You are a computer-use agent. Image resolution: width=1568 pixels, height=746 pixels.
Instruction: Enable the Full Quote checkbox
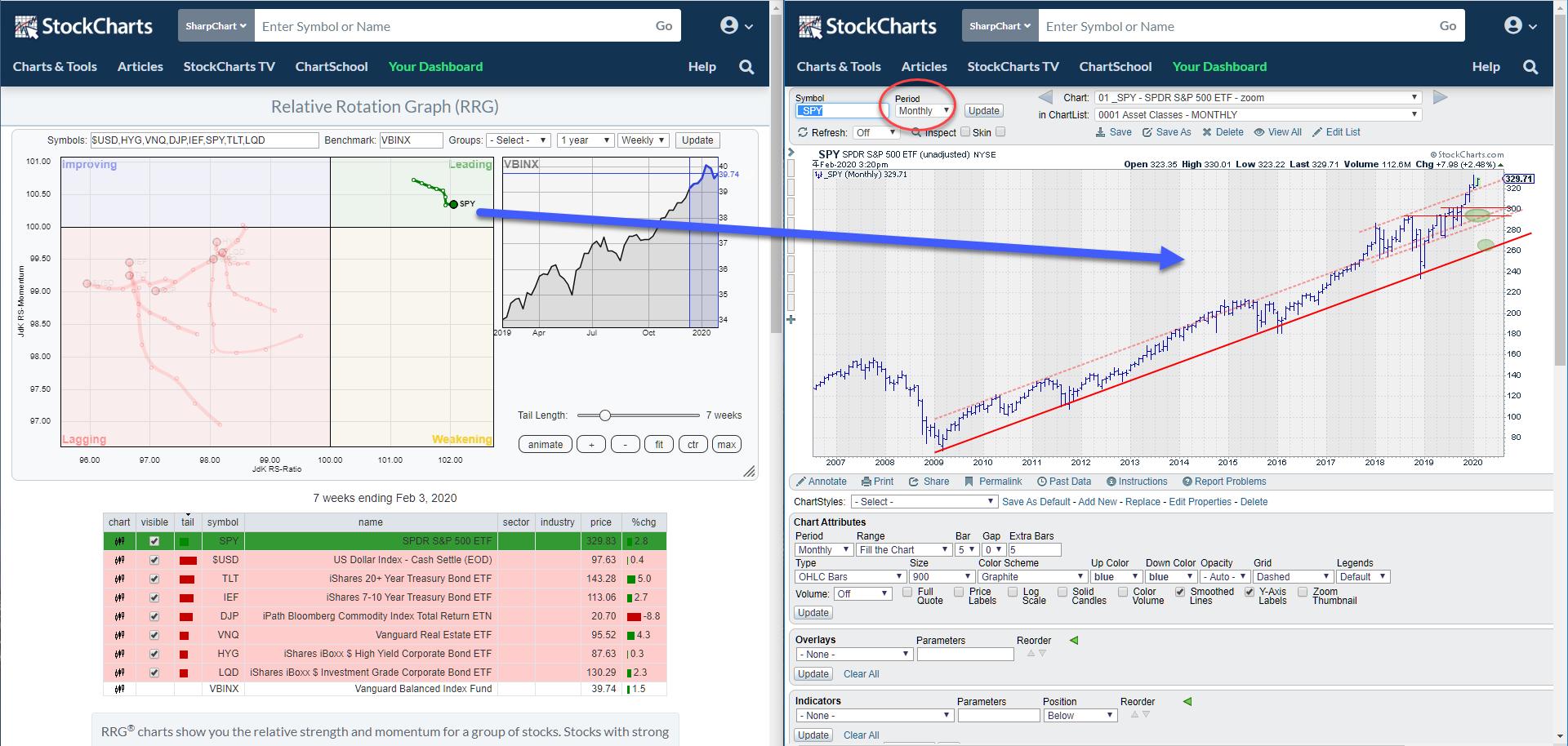tap(907, 593)
